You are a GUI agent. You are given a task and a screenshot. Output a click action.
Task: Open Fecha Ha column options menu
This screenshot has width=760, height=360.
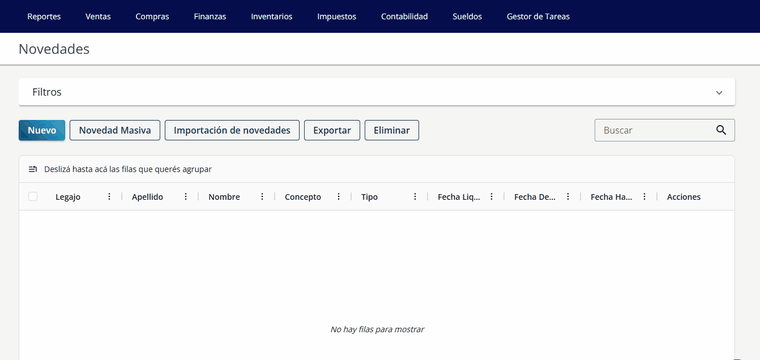click(x=645, y=196)
